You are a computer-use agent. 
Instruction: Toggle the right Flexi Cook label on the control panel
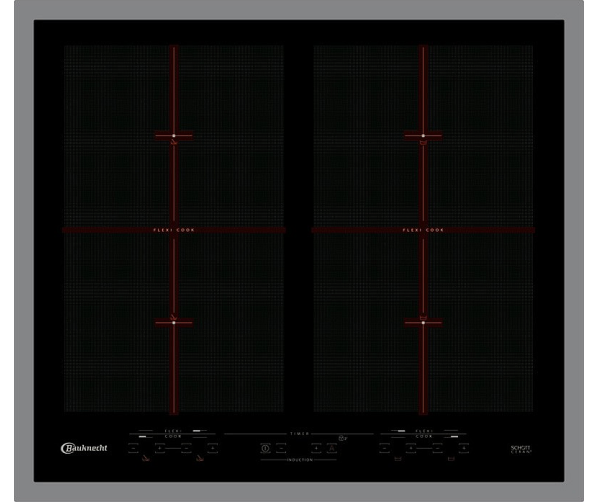click(x=424, y=434)
